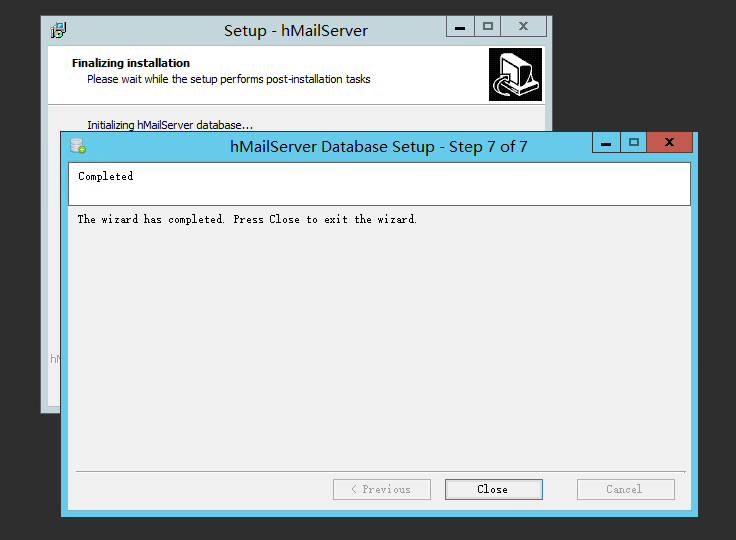Minimize the Setup - hMailServer window

coord(460,26)
